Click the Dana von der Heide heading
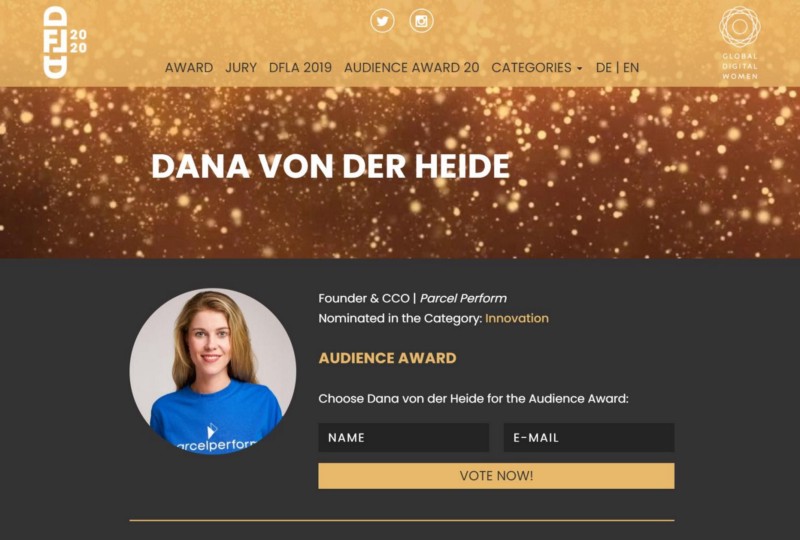The image size is (800, 540). pos(330,166)
